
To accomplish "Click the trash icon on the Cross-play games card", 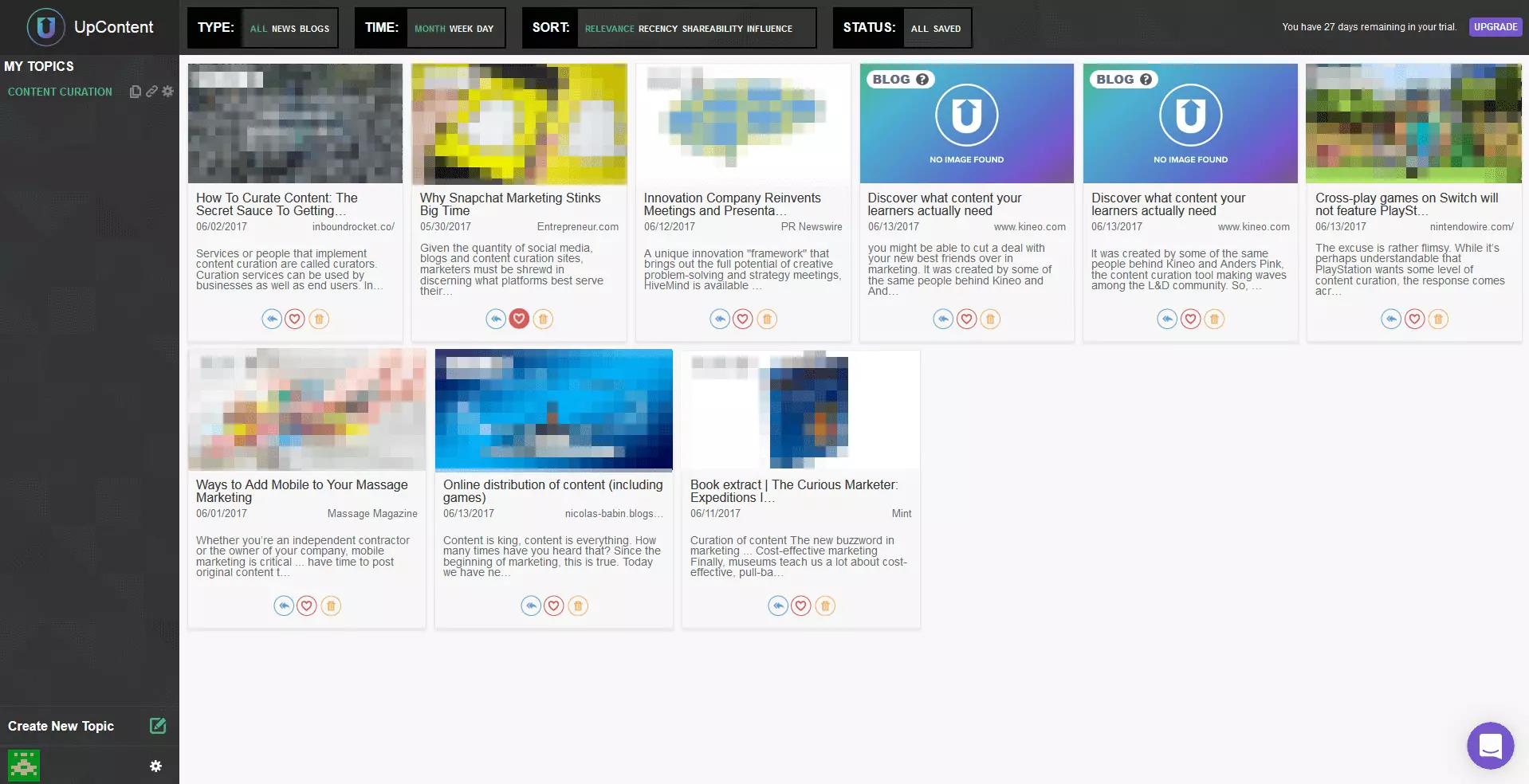I will tap(1437, 319).
